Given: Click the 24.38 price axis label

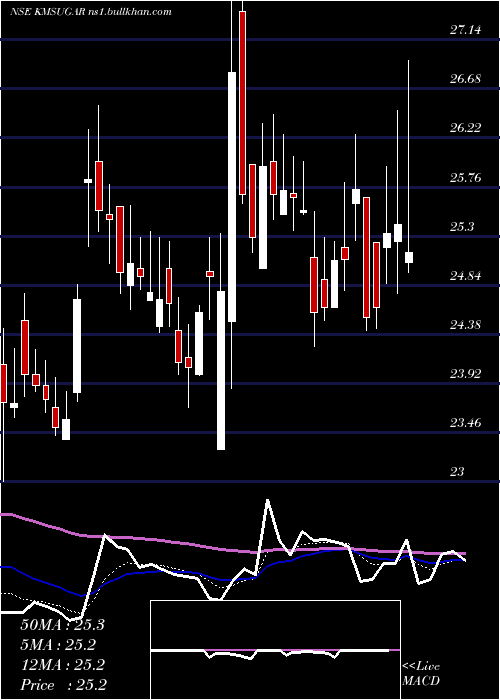Looking at the screenshot, I should (x=465, y=325).
